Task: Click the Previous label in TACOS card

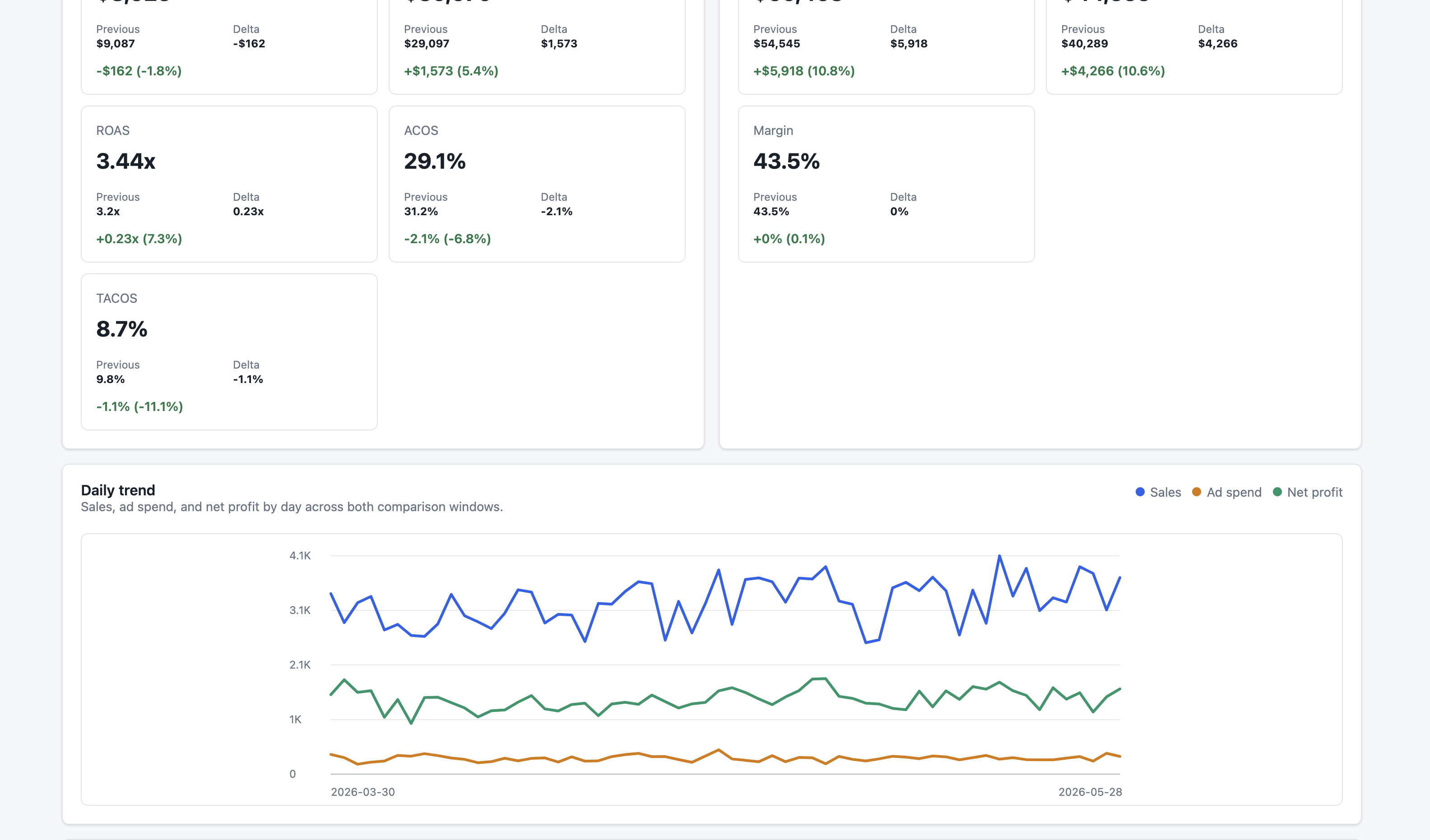Action: (118, 365)
